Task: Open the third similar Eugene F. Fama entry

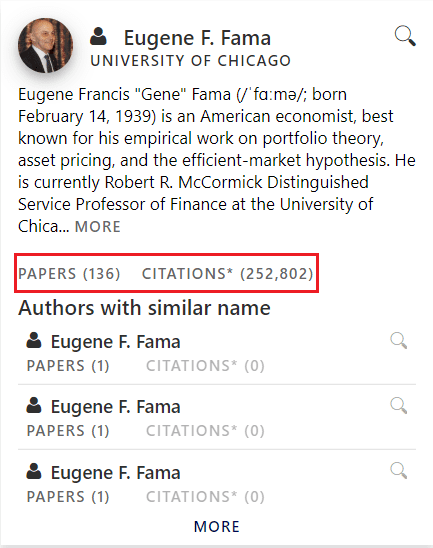Action: coord(116,473)
